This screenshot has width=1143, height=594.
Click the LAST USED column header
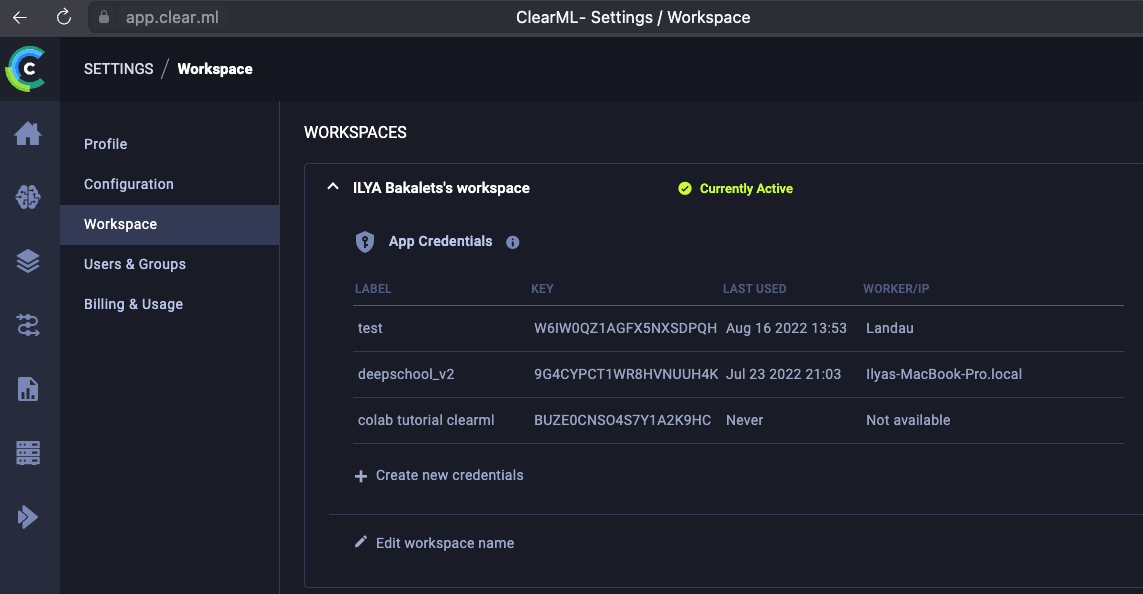(754, 289)
